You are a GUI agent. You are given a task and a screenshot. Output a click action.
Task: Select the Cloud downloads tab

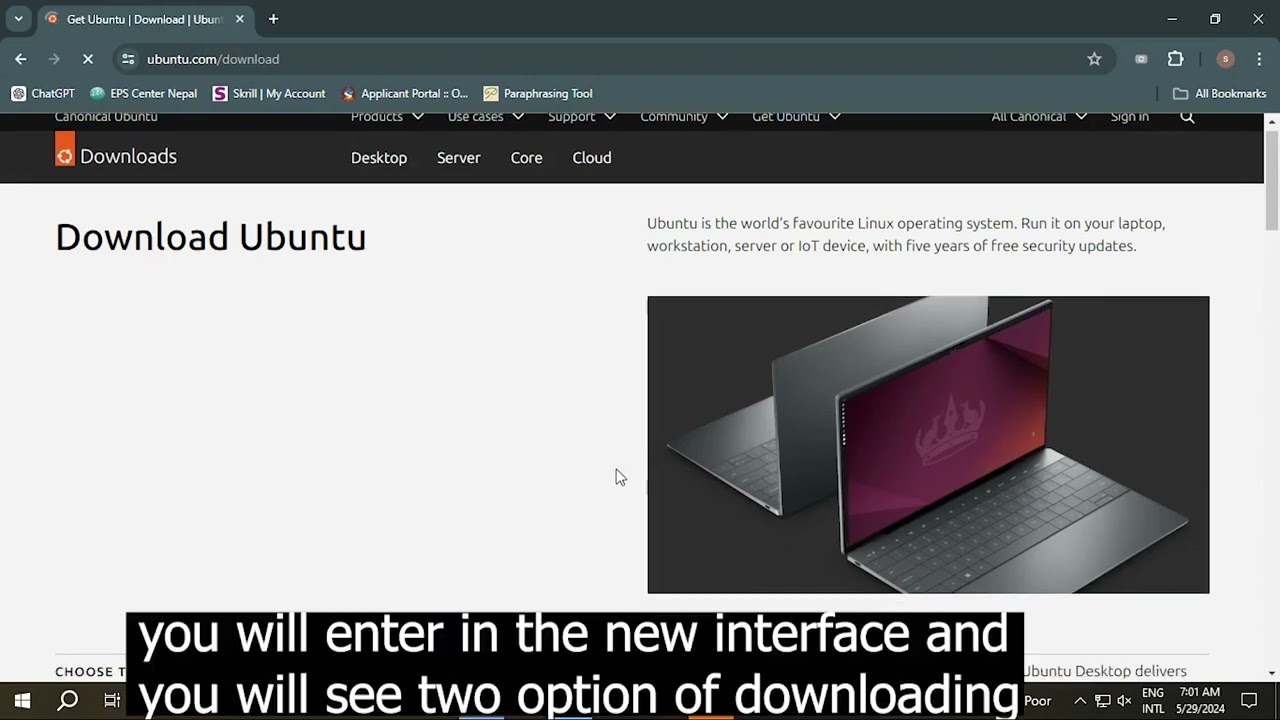[x=592, y=157]
